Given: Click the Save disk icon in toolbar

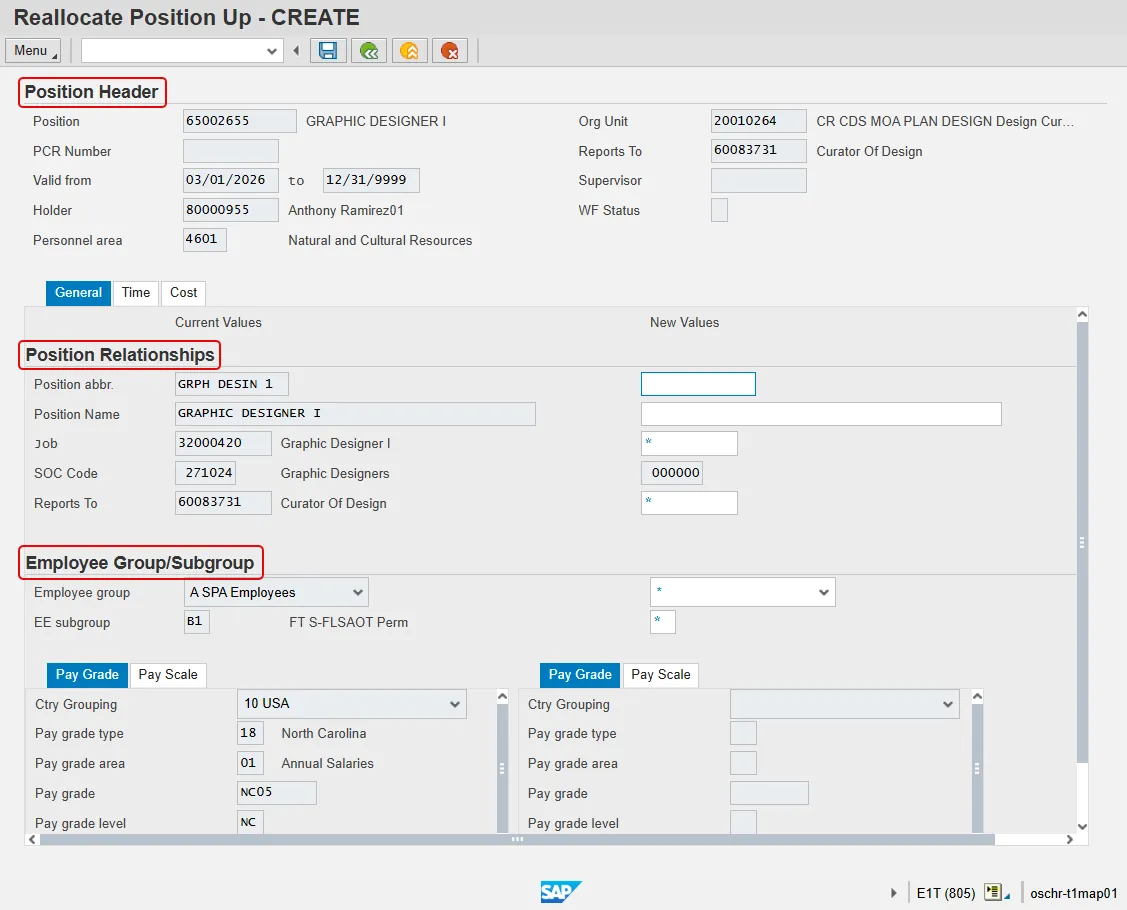Looking at the screenshot, I should [328, 51].
